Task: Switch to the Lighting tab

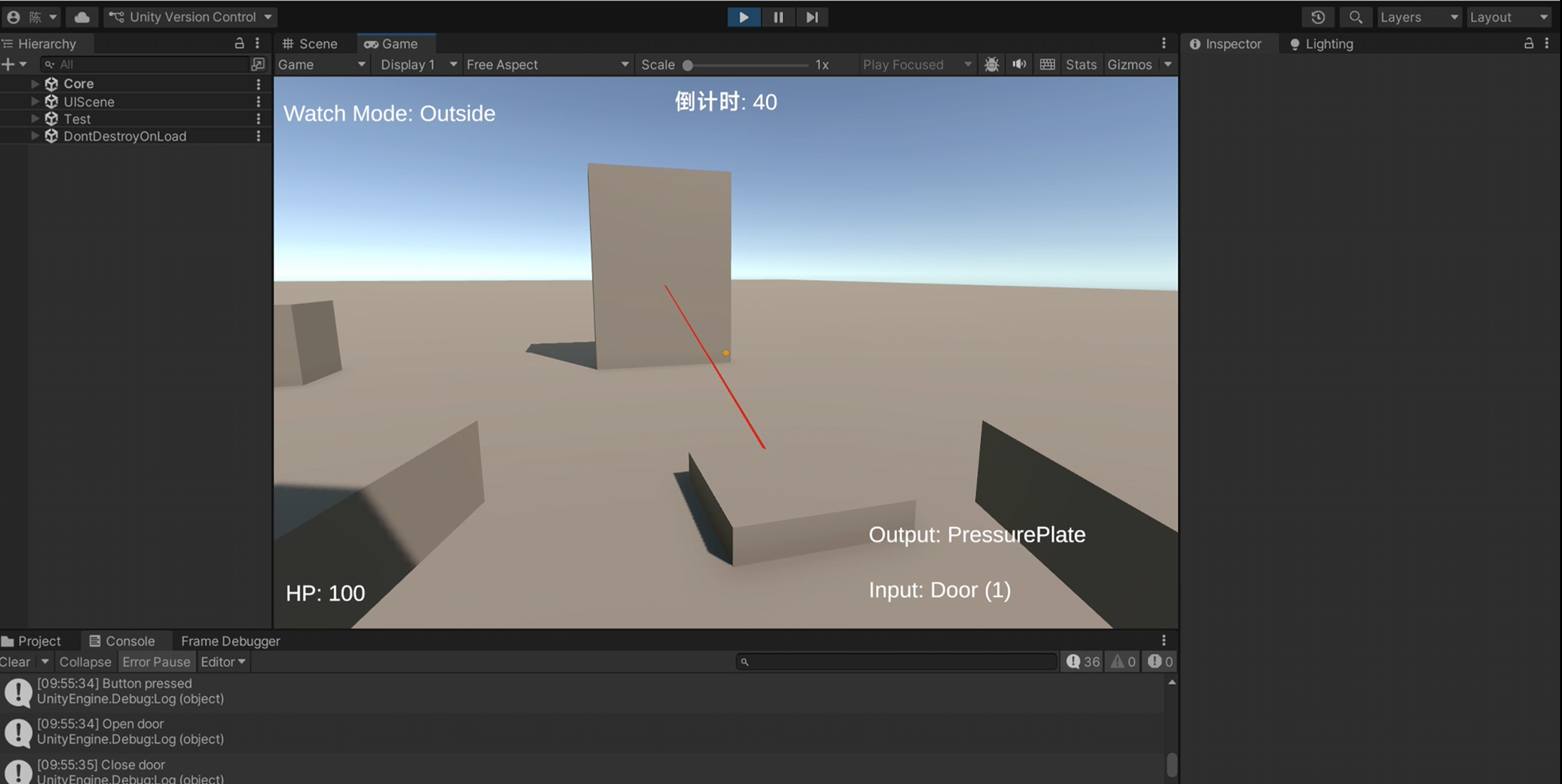Action: [x=1322, y=44]
